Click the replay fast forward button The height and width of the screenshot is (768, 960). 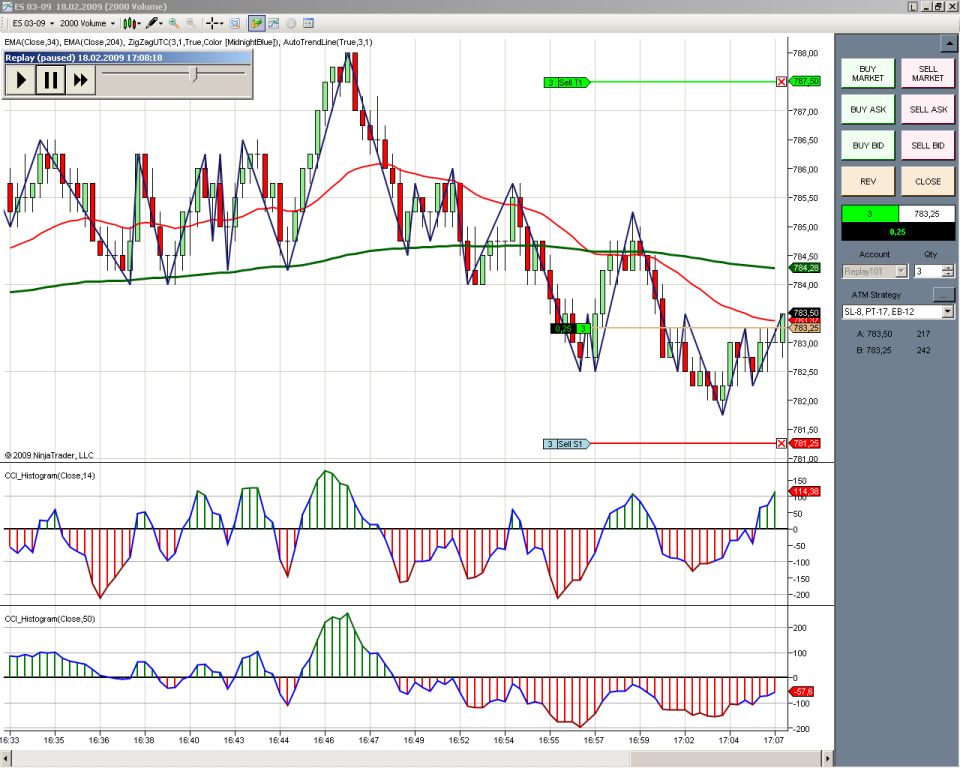[x=81, y=81]
